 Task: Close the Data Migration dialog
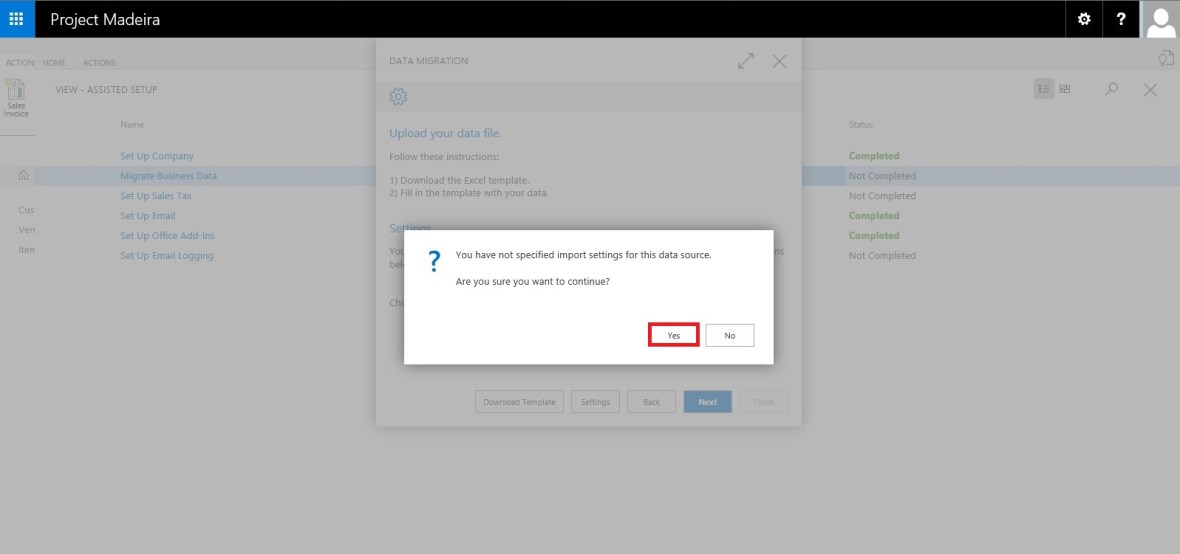click(x=779, y=61)
